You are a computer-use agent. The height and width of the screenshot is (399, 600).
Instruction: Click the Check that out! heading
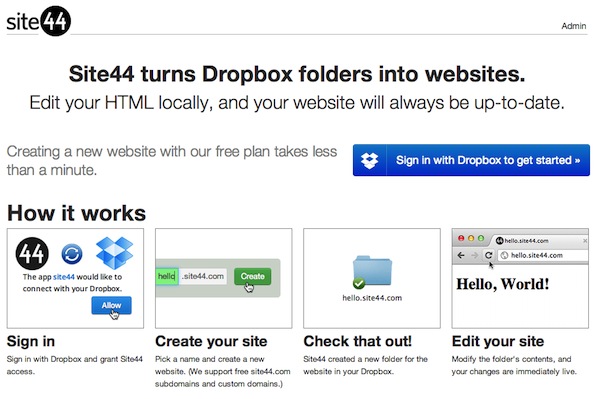358,341
